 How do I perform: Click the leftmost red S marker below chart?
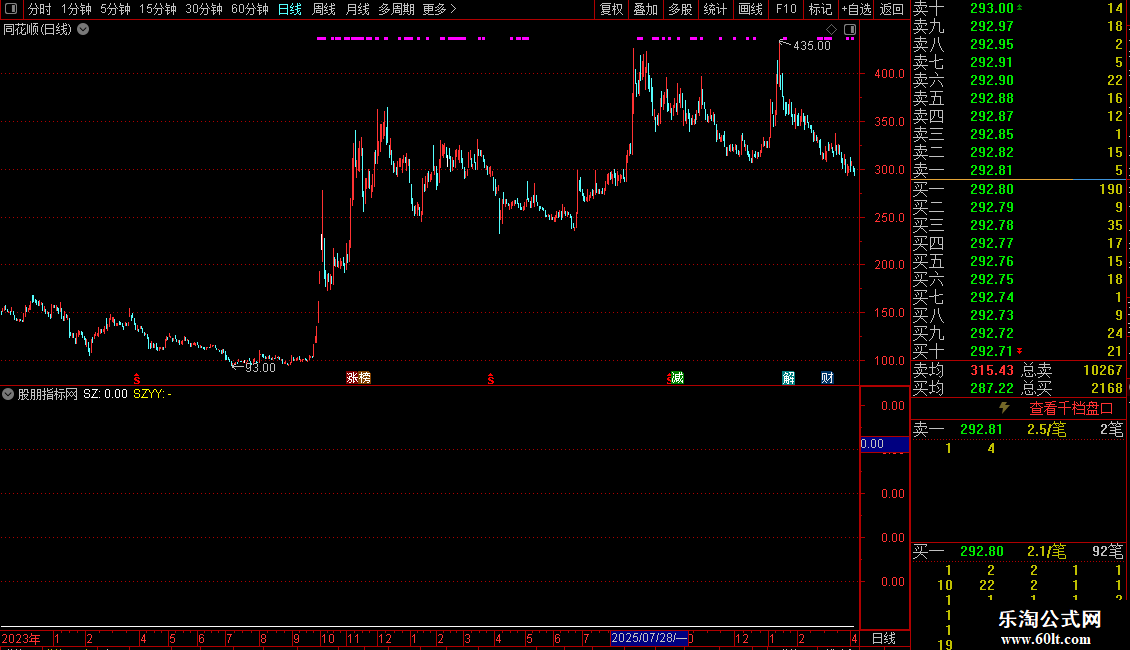pos(136,379)
